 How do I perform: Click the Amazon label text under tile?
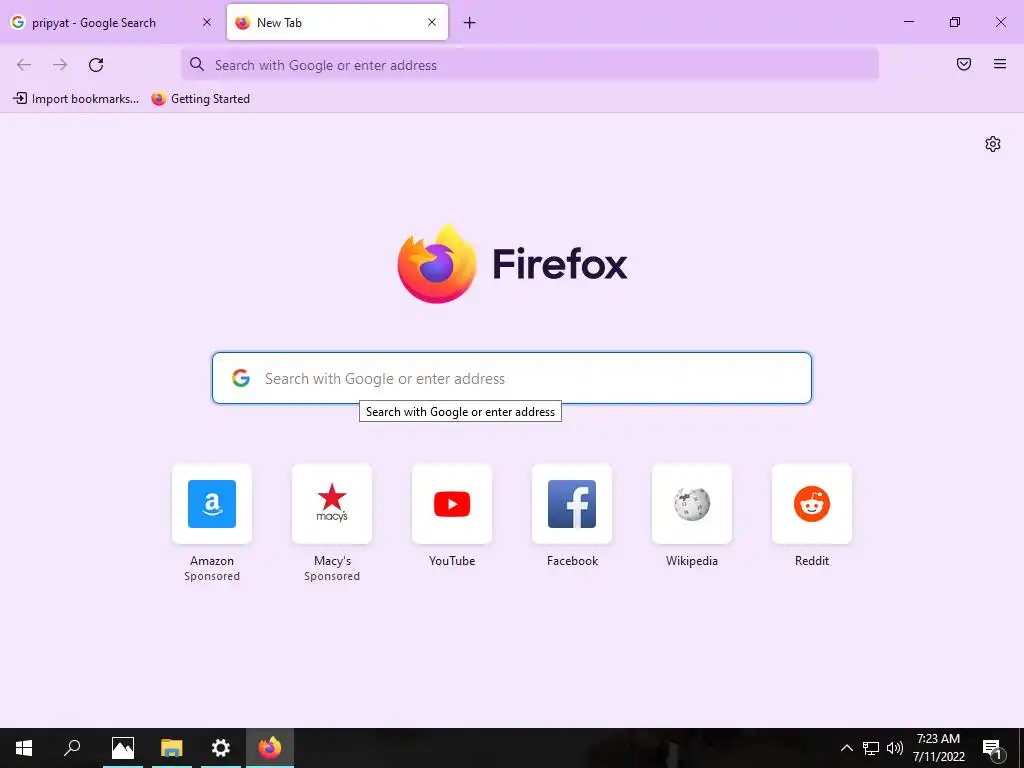pyautogui.click(x=212, y=560)
